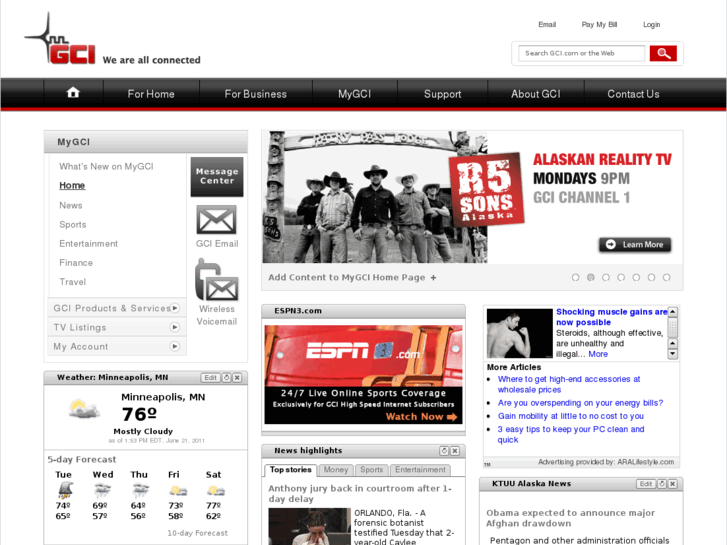Switch to the Entertainment news tab

pyautogui.click(x=421, y=470)
